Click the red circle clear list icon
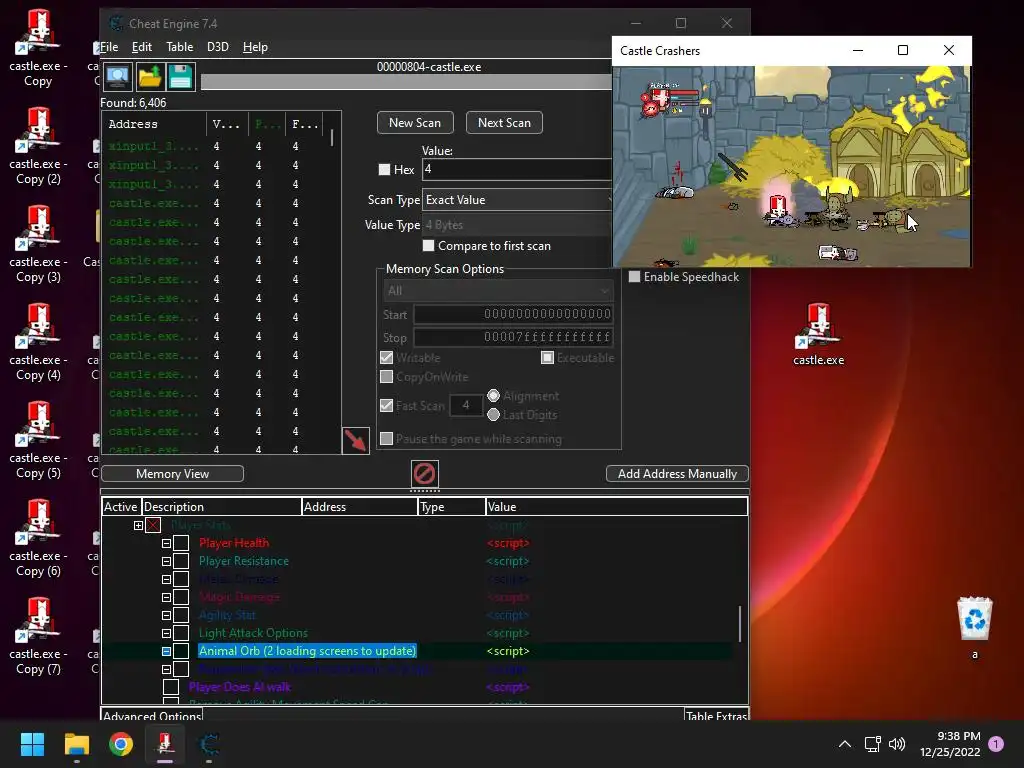The width and height of the screenshot is (1024, 768). (x=424, y=473)
